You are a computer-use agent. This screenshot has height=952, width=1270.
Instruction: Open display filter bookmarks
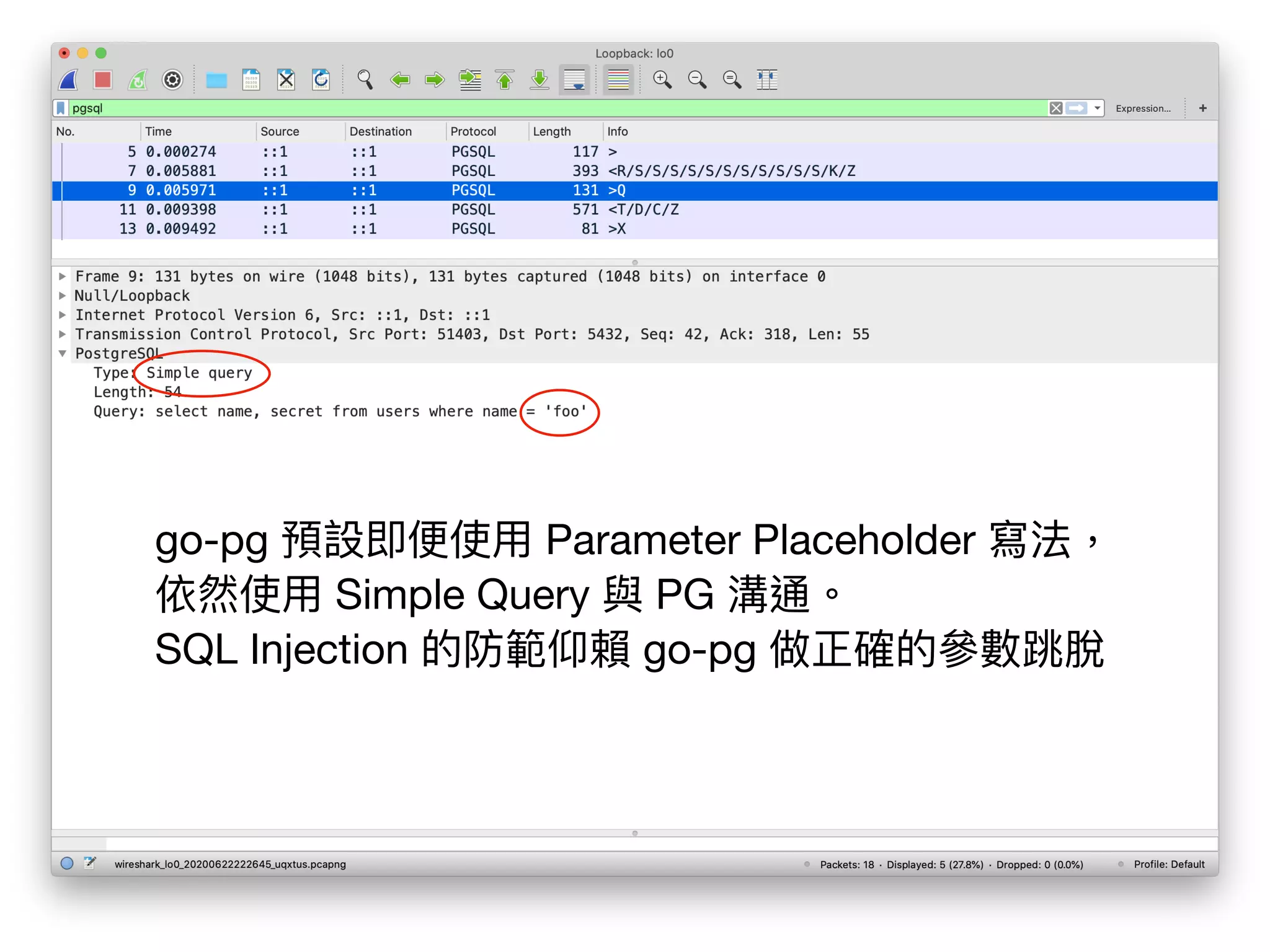tap(61, 108)
